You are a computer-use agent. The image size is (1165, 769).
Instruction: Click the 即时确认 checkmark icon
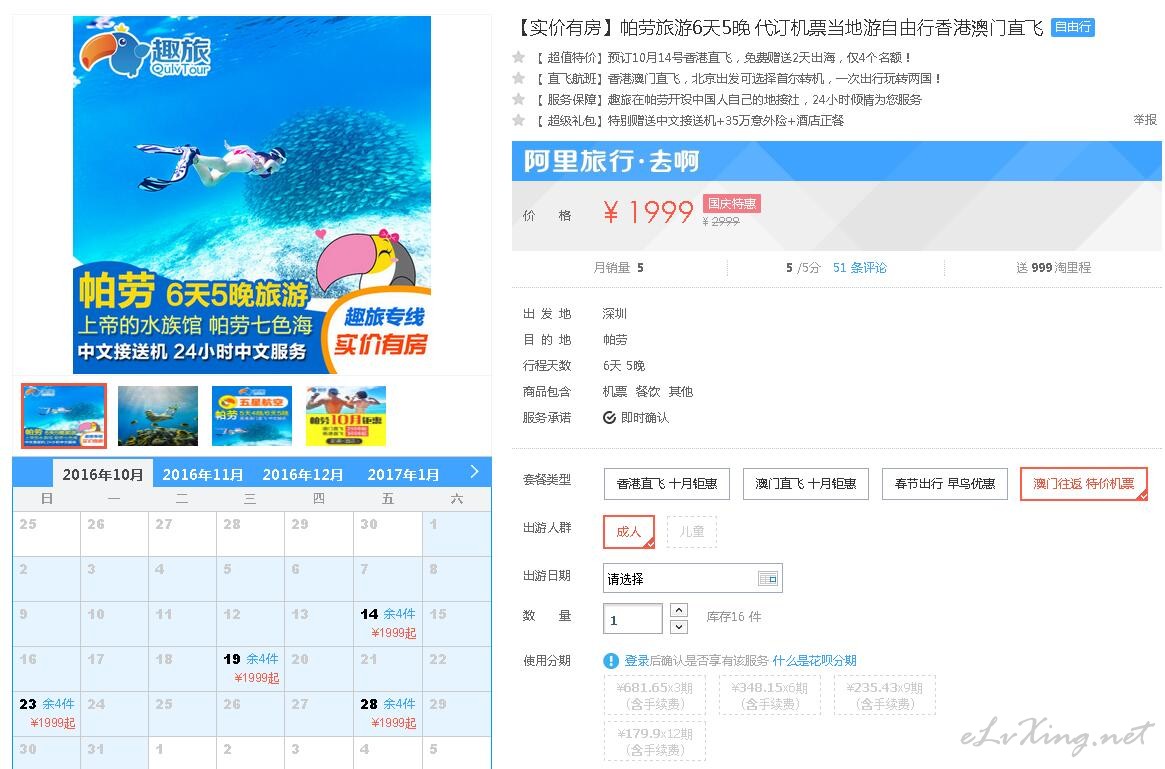click(x=609, y=418)
